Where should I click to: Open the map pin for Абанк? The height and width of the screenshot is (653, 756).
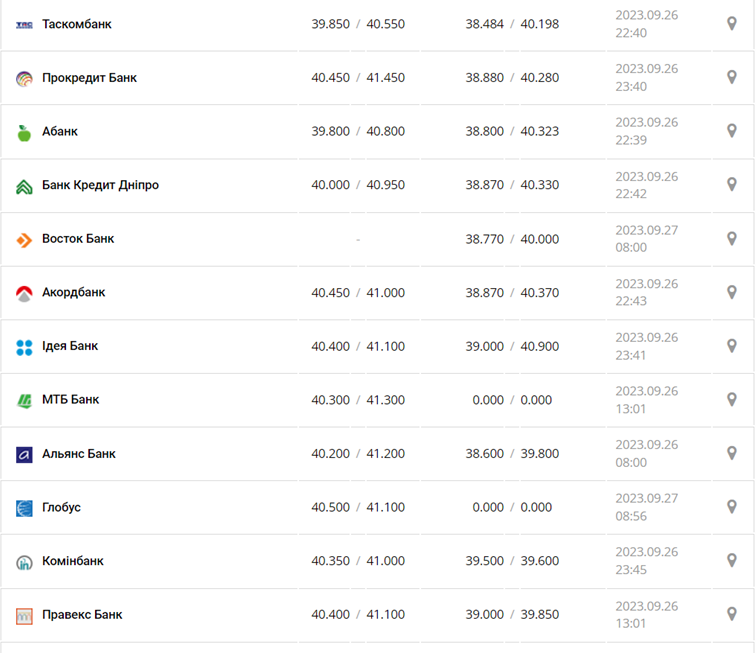[x=731, y=131]
